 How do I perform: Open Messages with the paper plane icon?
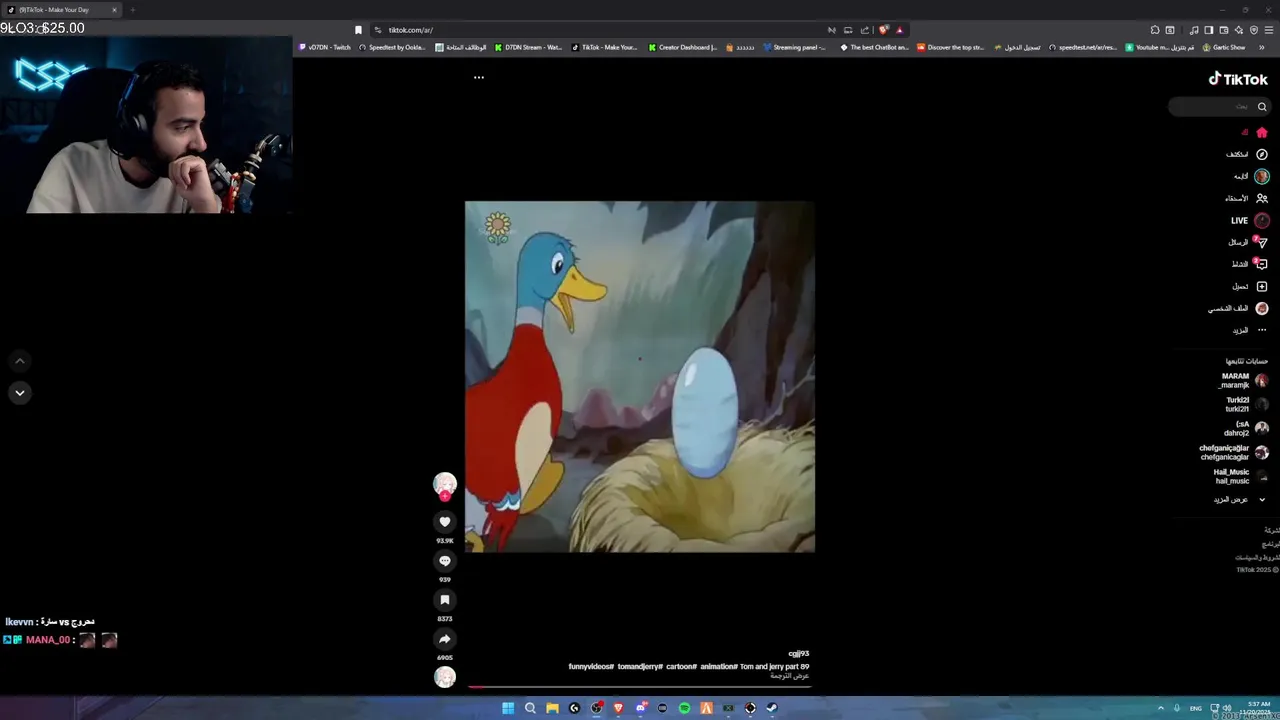coord(1262,242)
